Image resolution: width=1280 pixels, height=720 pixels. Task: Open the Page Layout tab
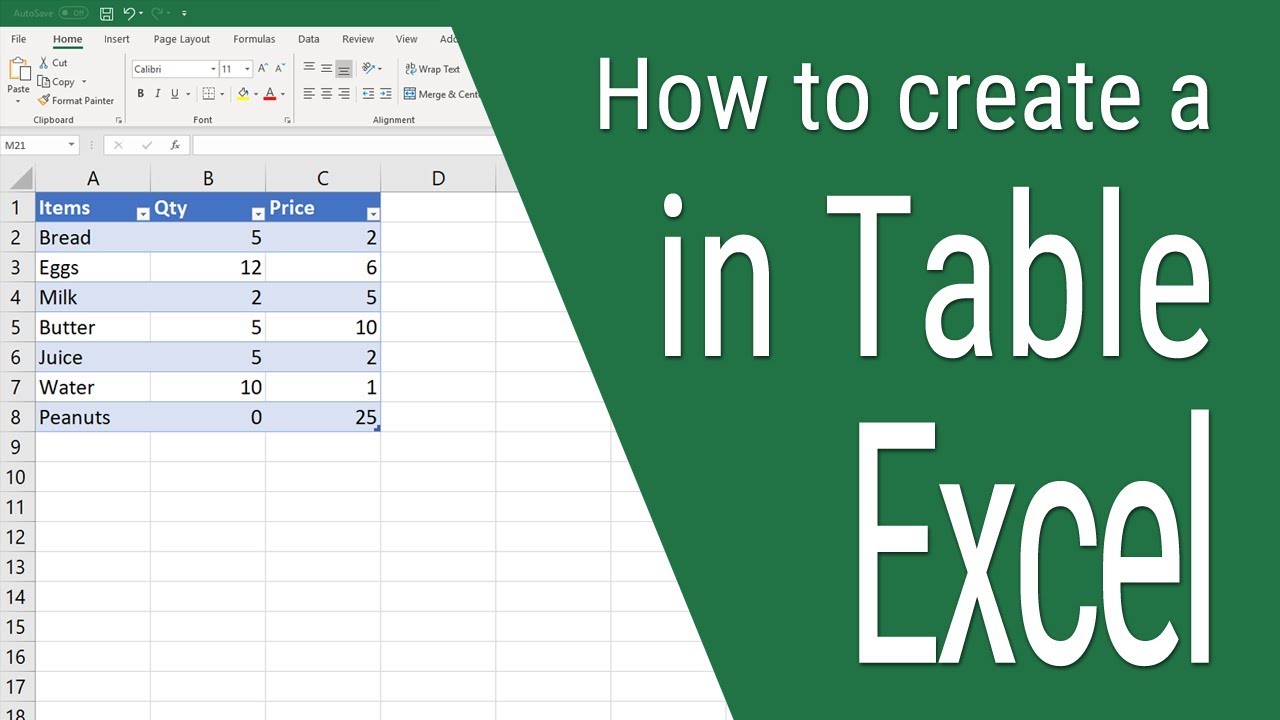coord(182,39)
